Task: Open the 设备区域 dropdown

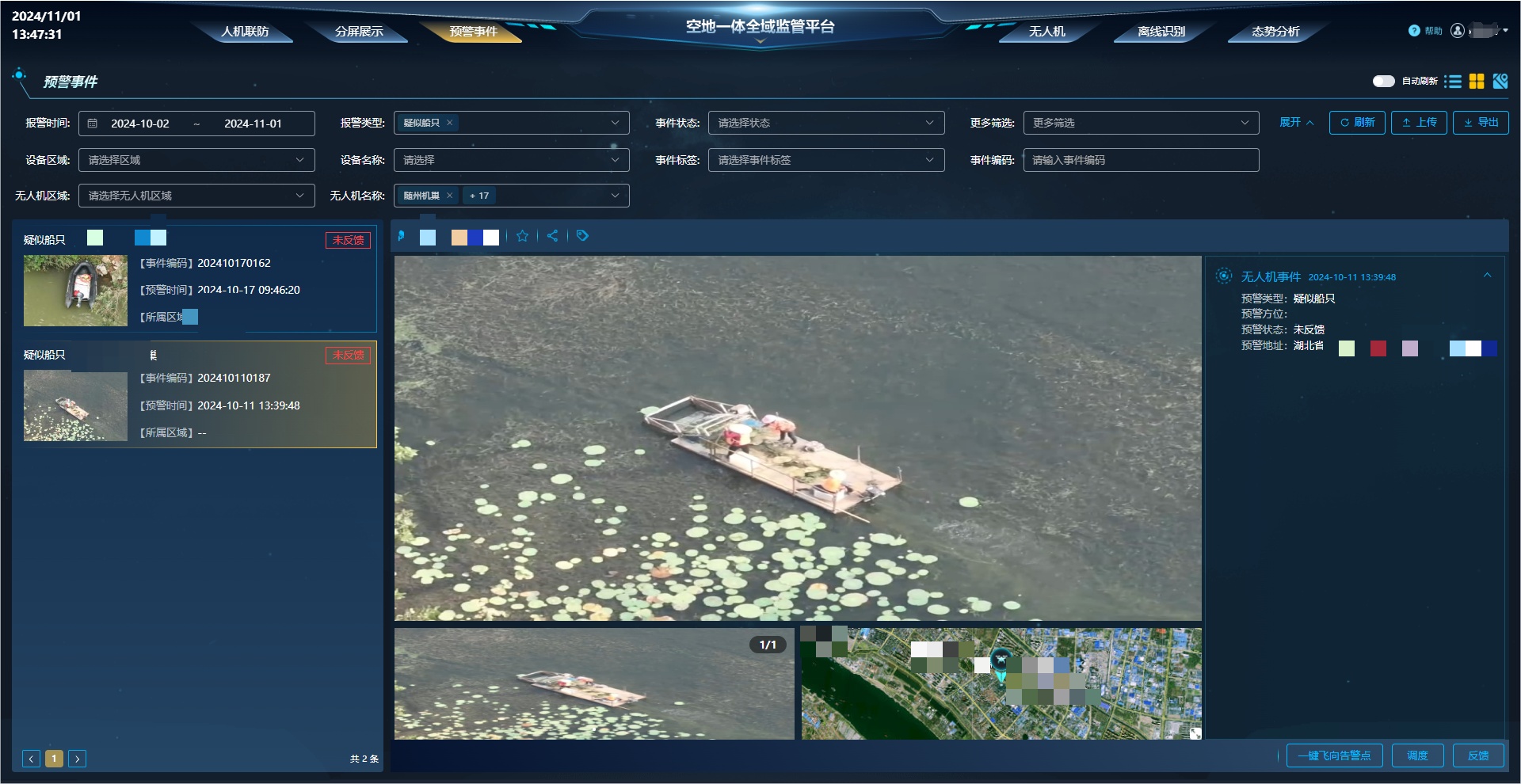Action: click(x=196, y=160)
